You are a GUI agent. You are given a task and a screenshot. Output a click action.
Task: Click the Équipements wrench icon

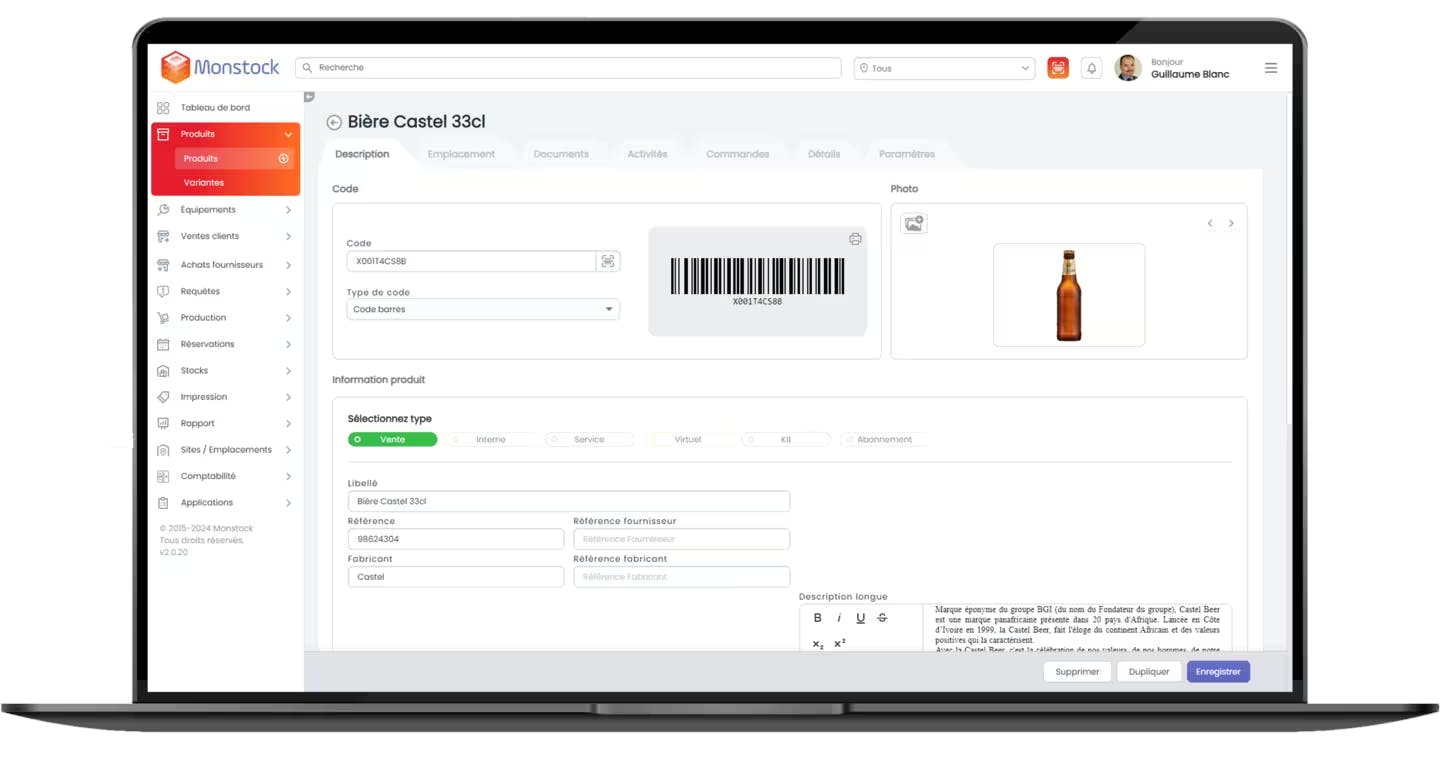pyautogui.click(x=163, y=210)
